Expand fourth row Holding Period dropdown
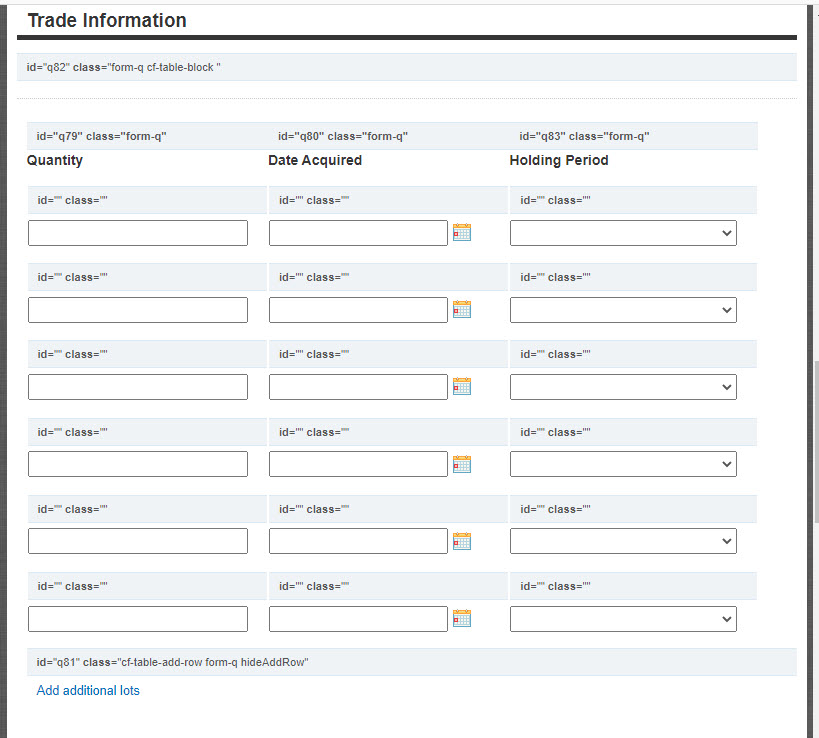The width and height of the screenshot is (819, 738). pos(623,464)
